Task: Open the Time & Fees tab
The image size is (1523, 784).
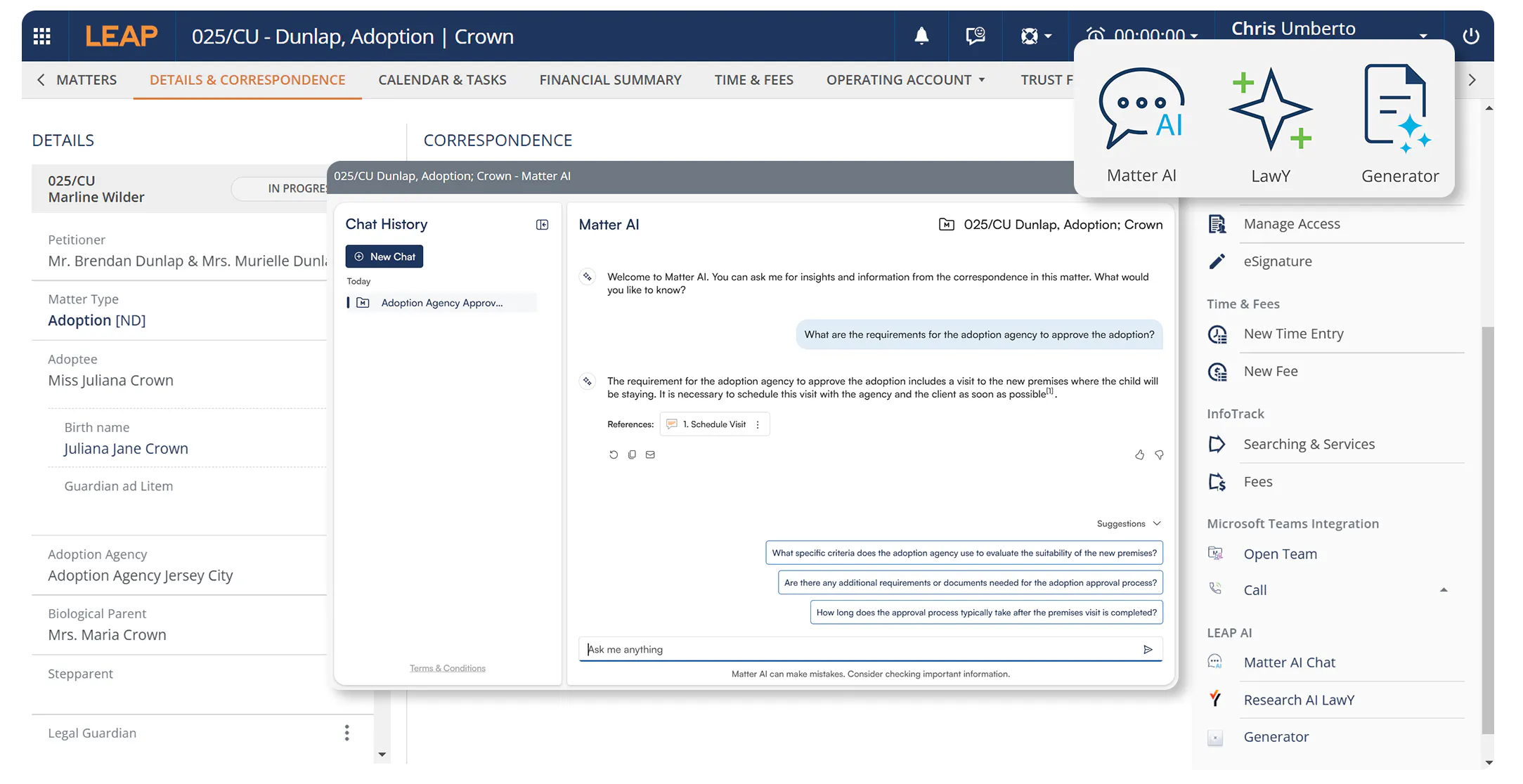Action: pos(753,80)
